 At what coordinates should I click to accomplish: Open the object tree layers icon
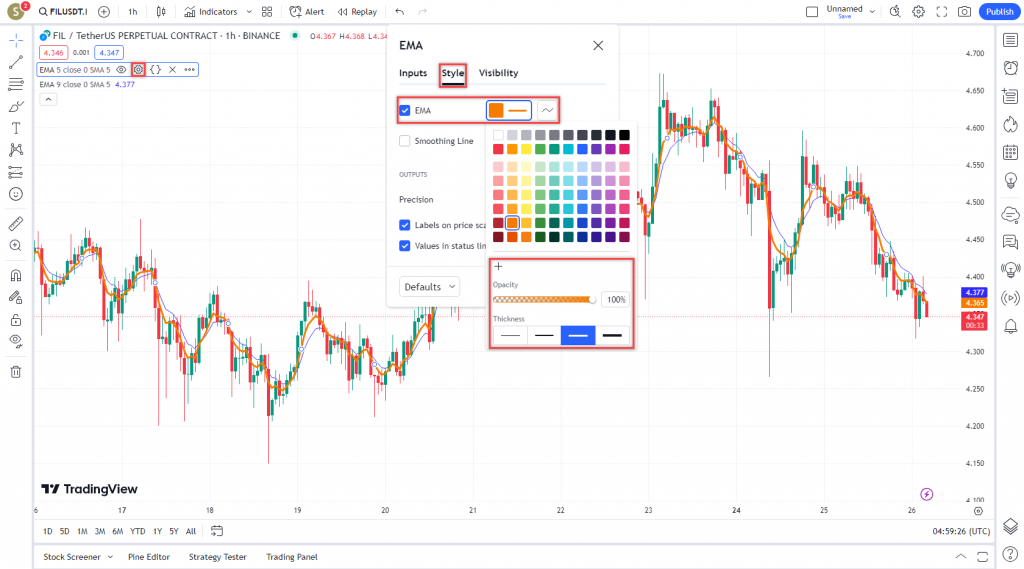click(x=1010, y=526)
